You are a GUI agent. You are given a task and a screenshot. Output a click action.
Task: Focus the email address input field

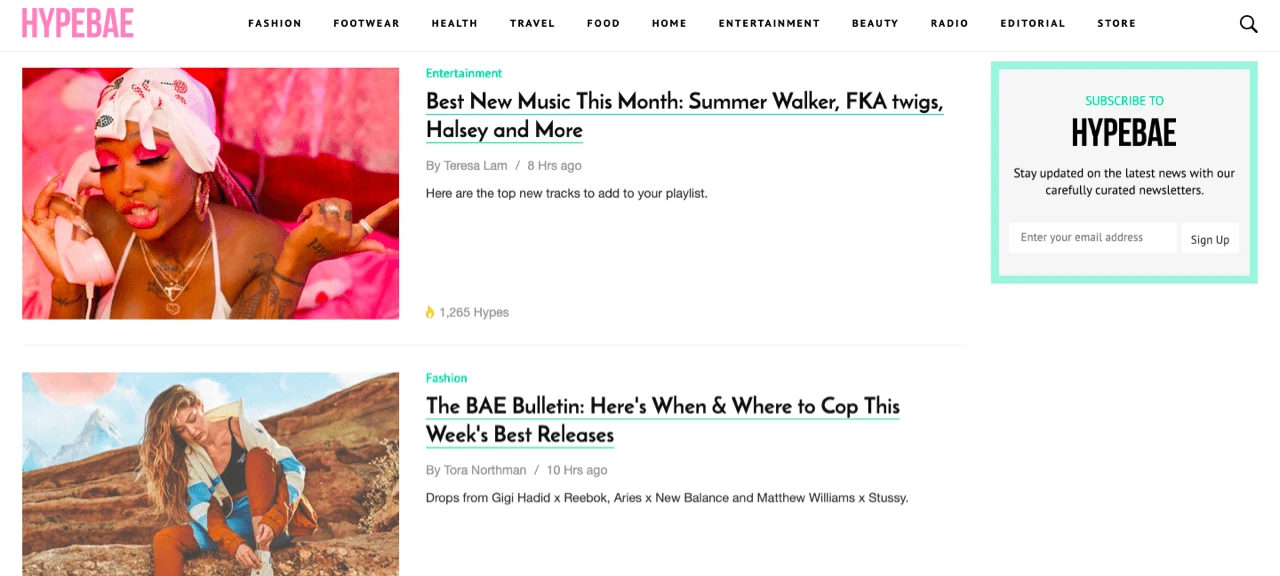[1092, 238]
